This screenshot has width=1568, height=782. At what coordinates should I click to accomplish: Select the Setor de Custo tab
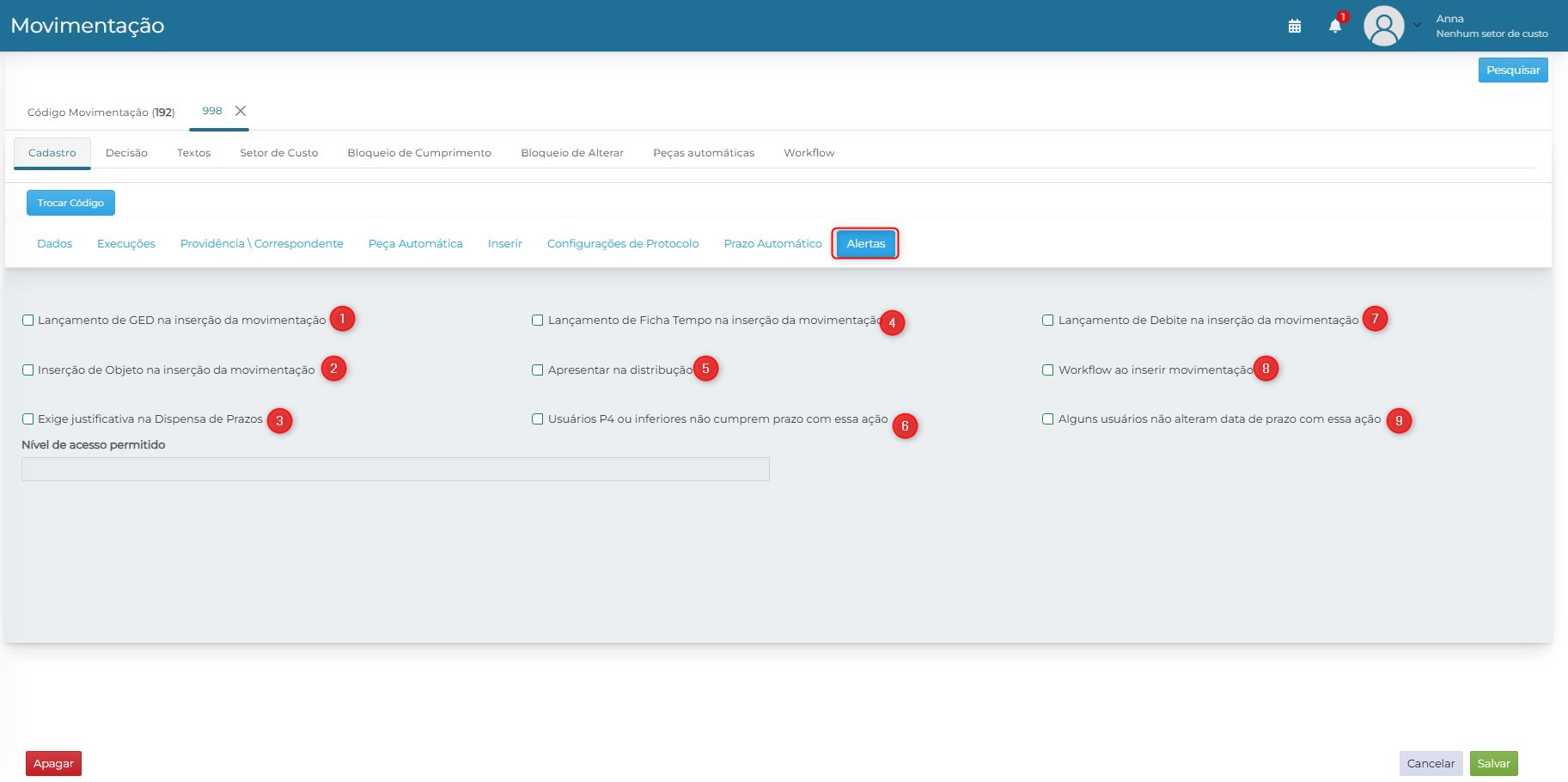pyautogui.click(x=279, y=153)
